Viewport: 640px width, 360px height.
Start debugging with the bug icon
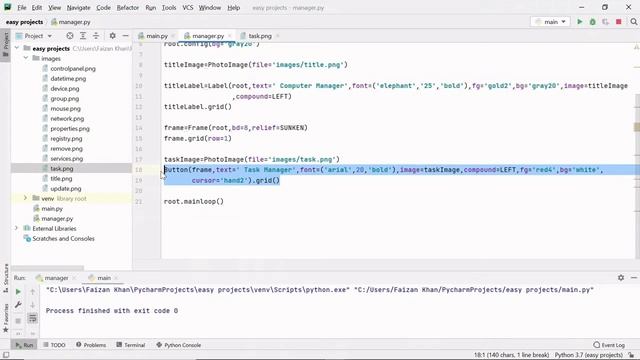(x=593, y=22)
